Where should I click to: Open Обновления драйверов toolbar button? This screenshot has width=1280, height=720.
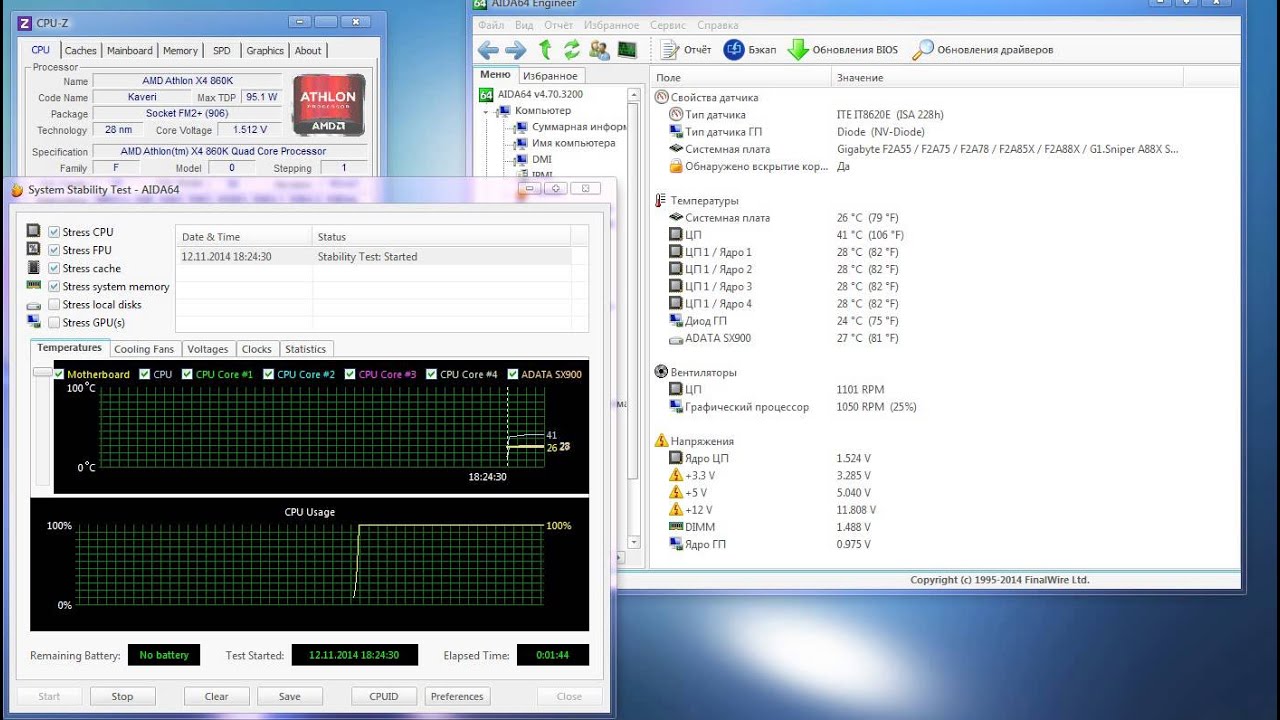tap(983, 50)
